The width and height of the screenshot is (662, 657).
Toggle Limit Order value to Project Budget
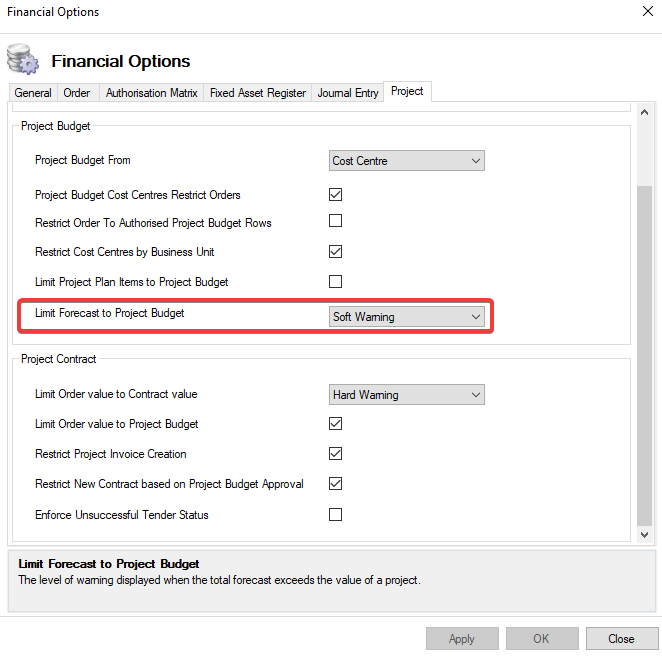pos(336,423)
